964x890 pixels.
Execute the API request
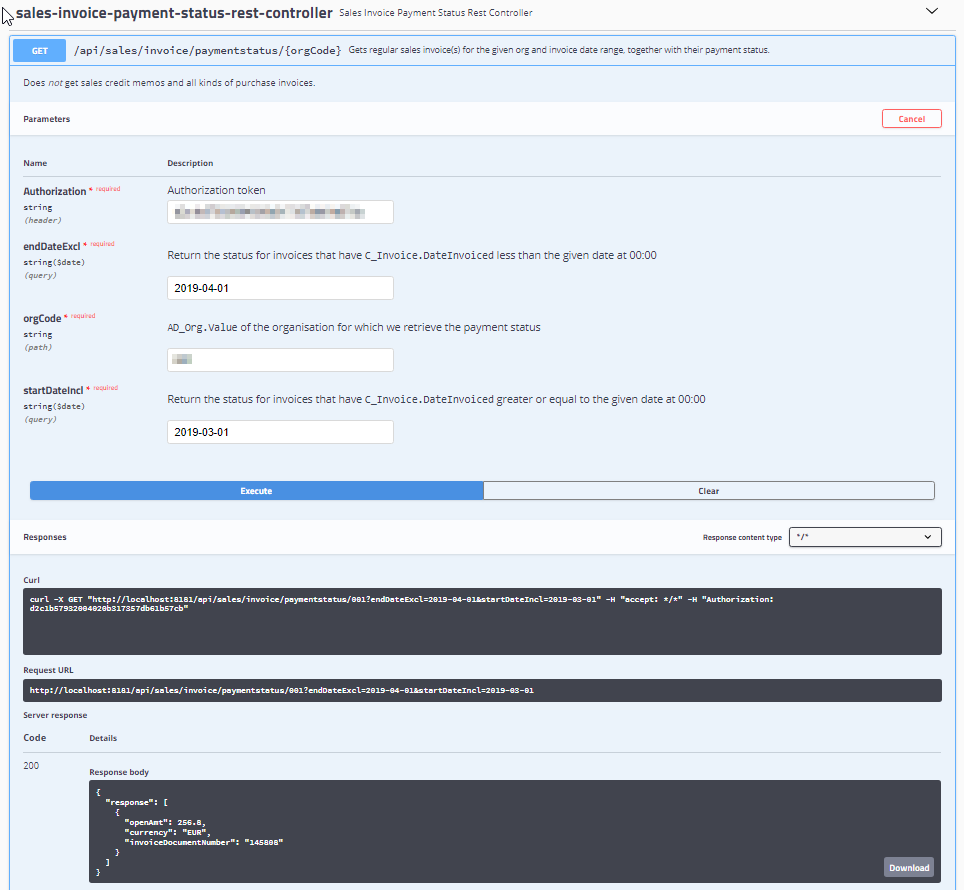256,490
